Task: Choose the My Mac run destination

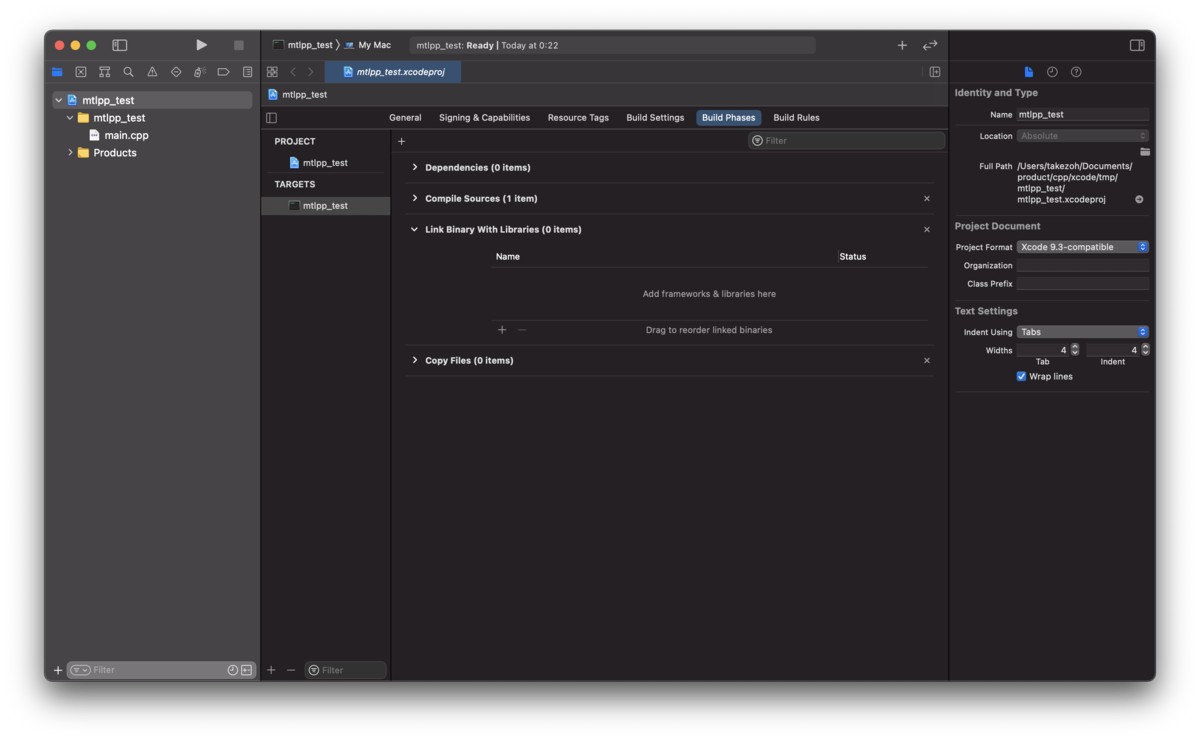Action: pyautogui.click(x=368, y=45)
